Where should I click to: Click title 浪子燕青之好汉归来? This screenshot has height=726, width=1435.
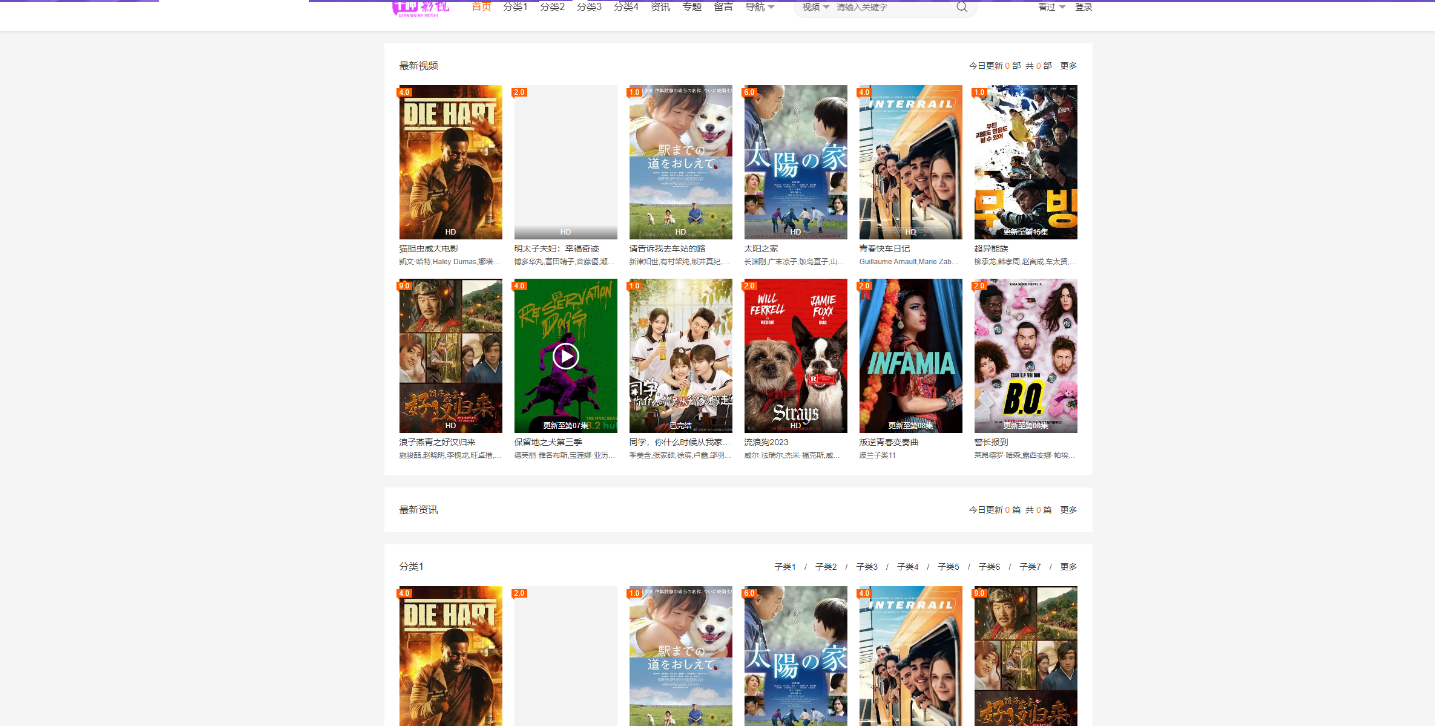(x=437, y=442)
